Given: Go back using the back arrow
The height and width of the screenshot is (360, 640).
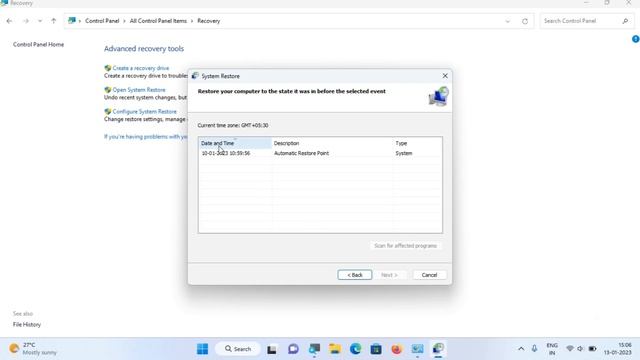Looking at the screenshot, I should (x=9, y=21).
